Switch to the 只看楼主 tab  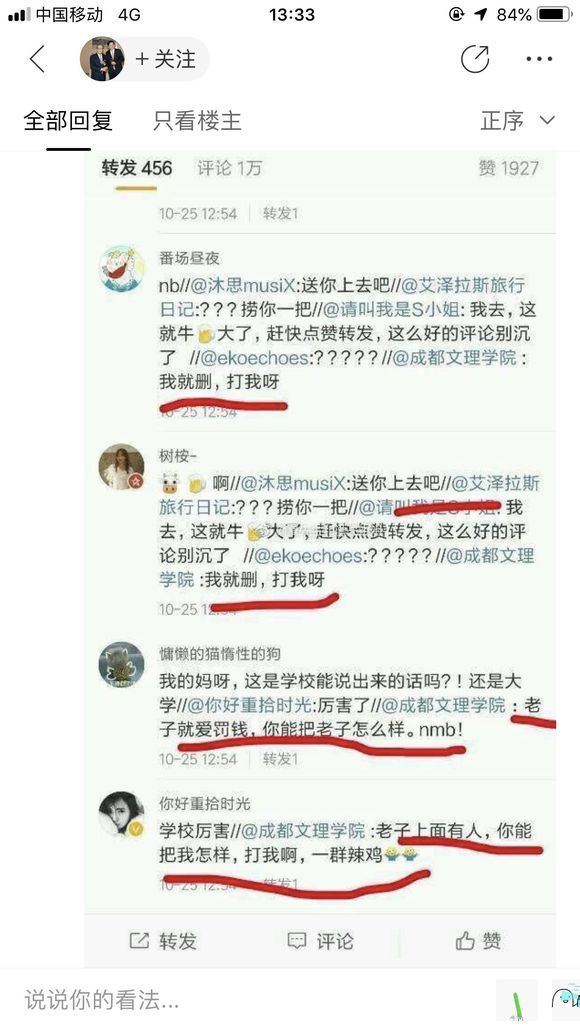197,121
